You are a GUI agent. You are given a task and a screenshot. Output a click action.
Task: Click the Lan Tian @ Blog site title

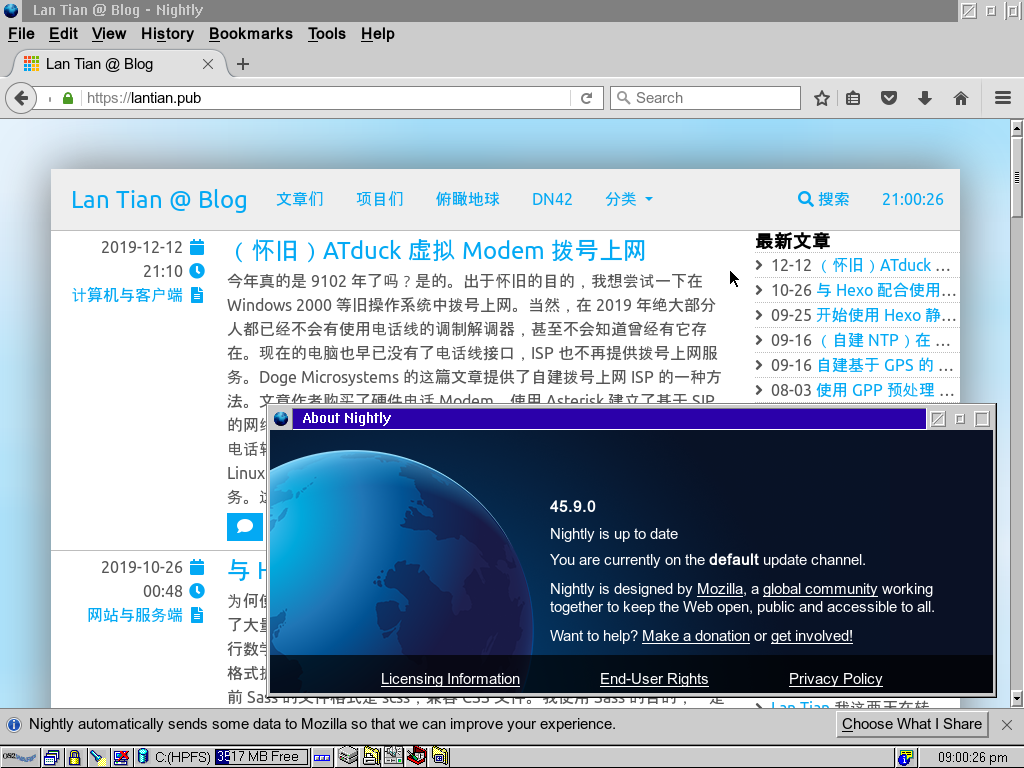(159, 200)
